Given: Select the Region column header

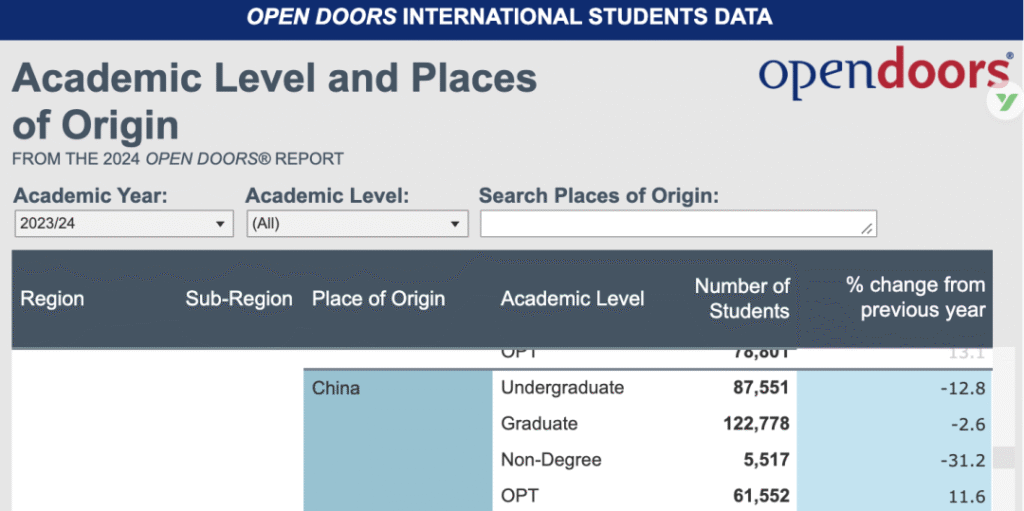Looking at the screenshot, I should coord(52,299).
